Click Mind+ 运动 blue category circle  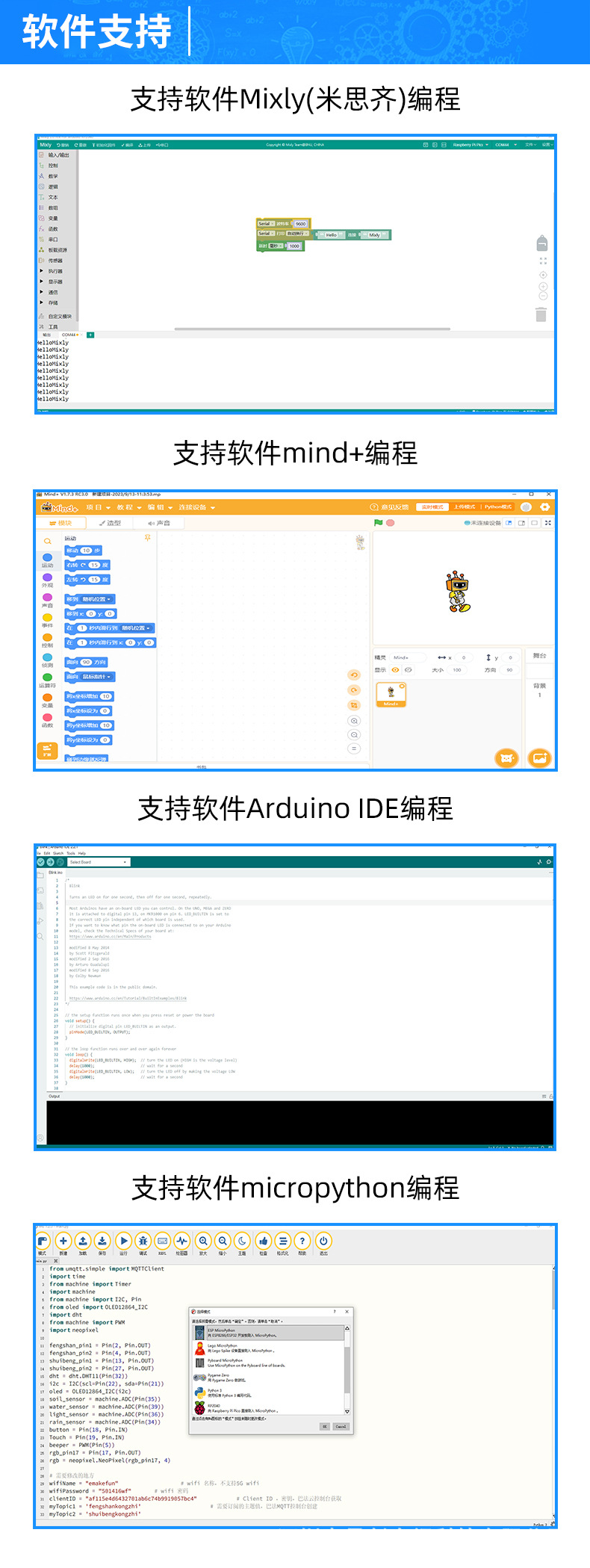[x=47, y=557]
